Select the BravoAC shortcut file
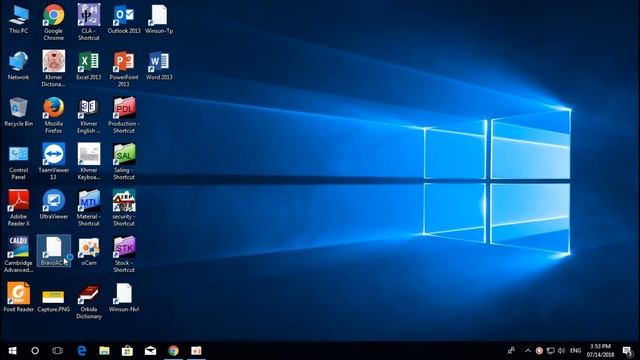 (53, 251)
